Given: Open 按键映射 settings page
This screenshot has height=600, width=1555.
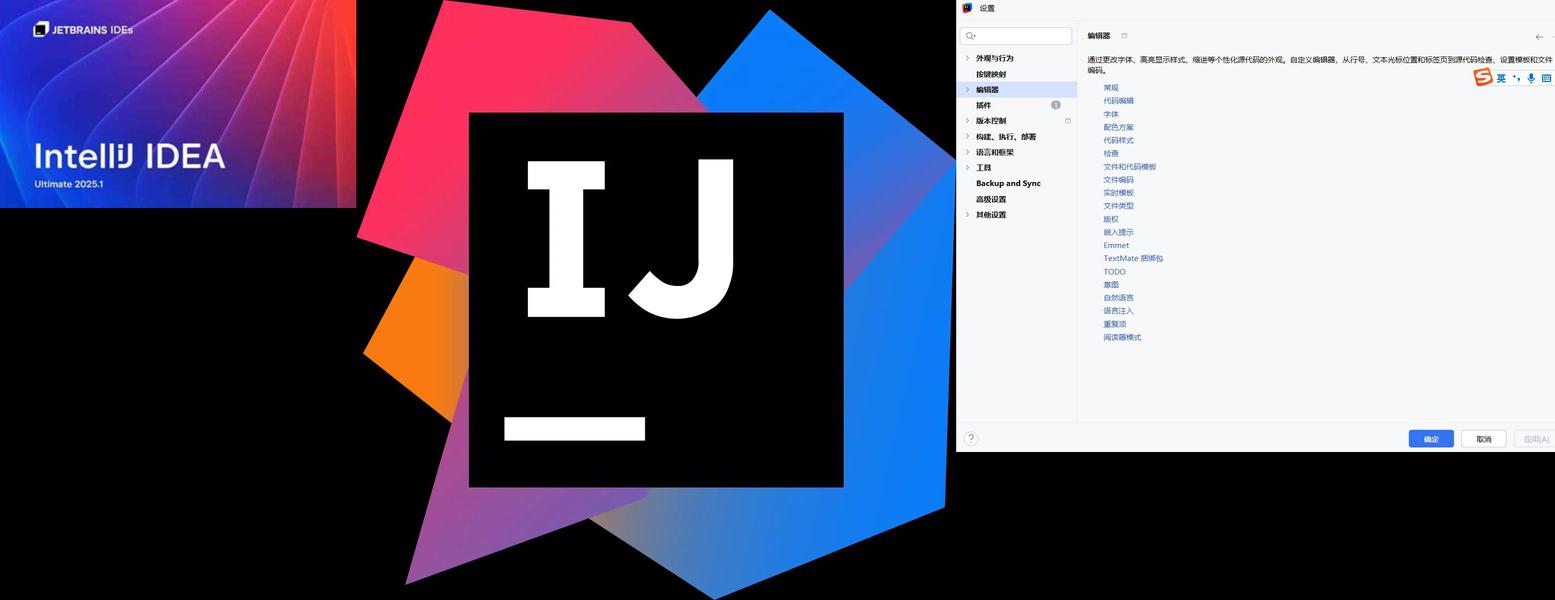Looking at the screenshot, I should click(991, 74).
